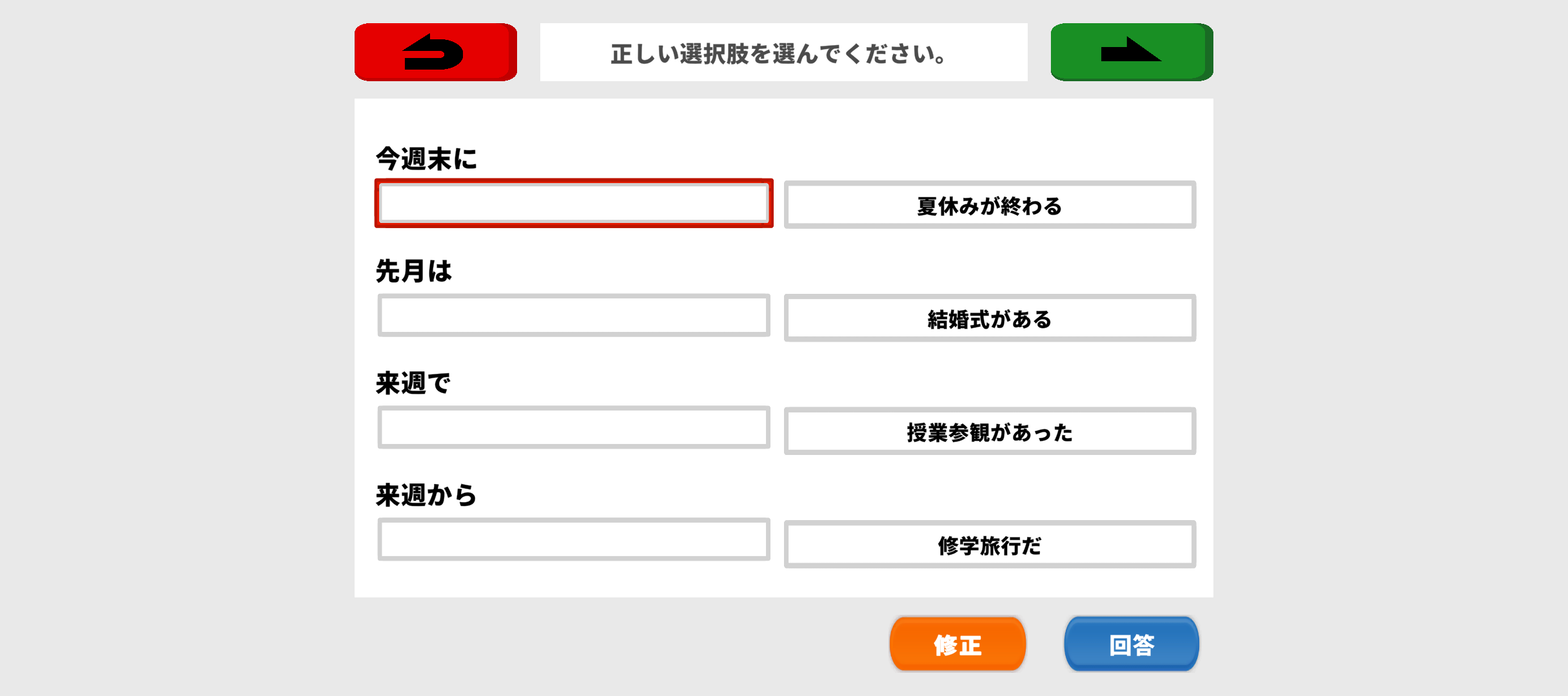
Task: Click the 先月は prompt label
Action: pos(414,271)
